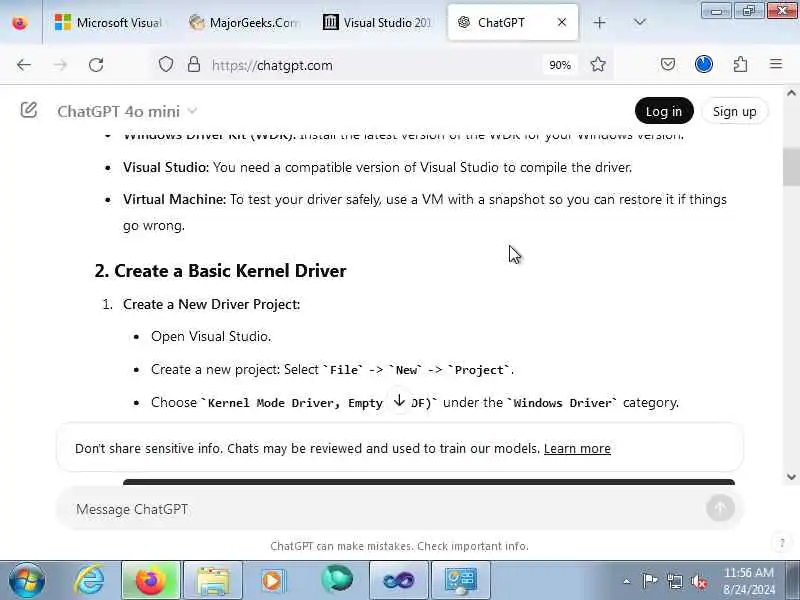Go back one page
Viewport: 800px width, 600px height.
pyautogui.click(x=24, y=65)
